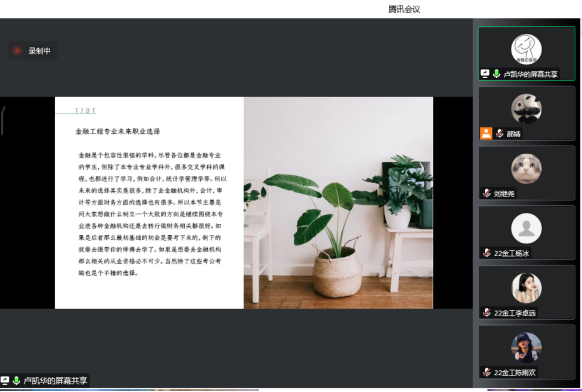Click the 22金工陈雨欢 participant name

click(514, 372)
